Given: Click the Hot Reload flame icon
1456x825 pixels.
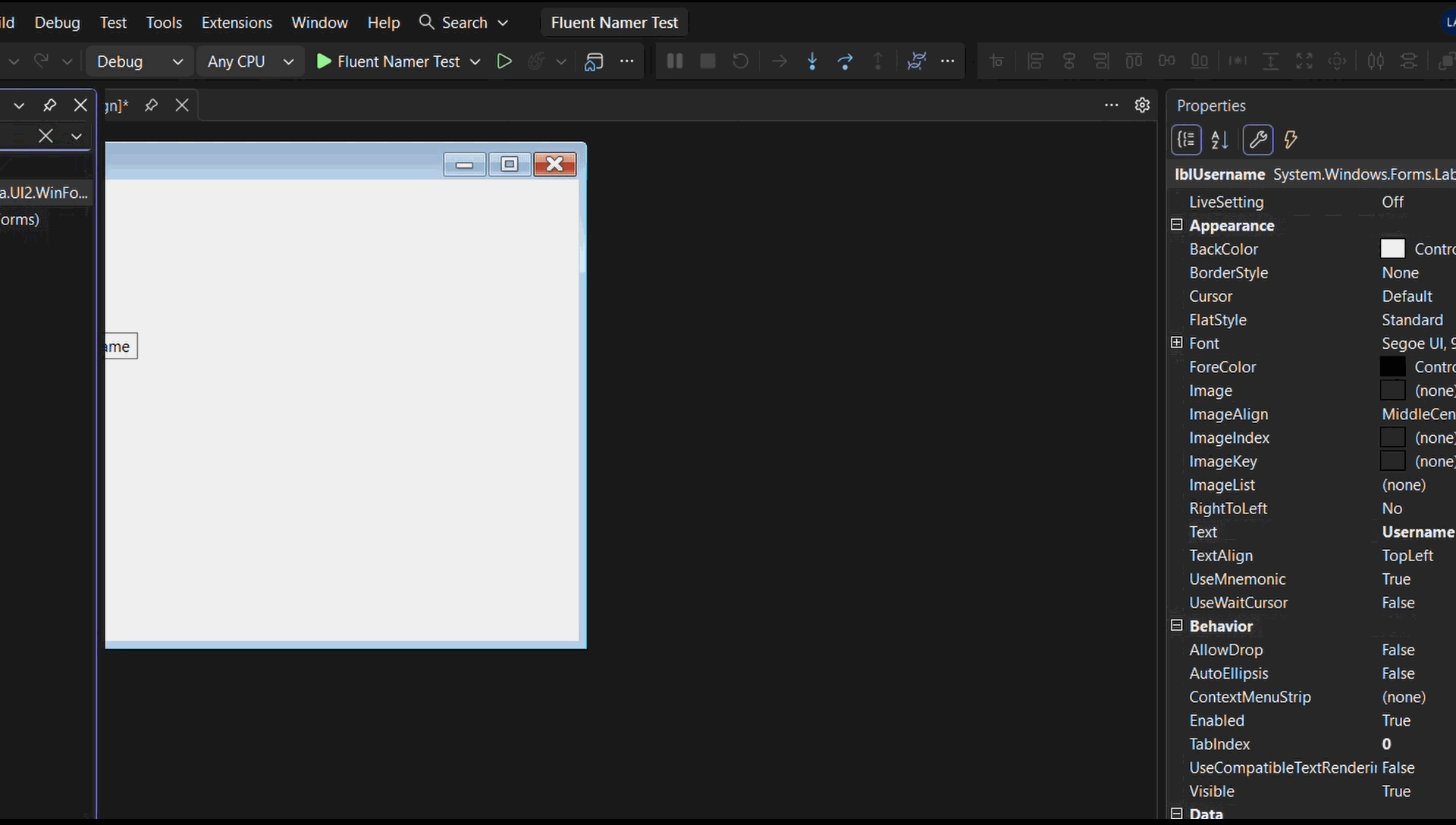Looking at the screenshot, I should (536, 61).
